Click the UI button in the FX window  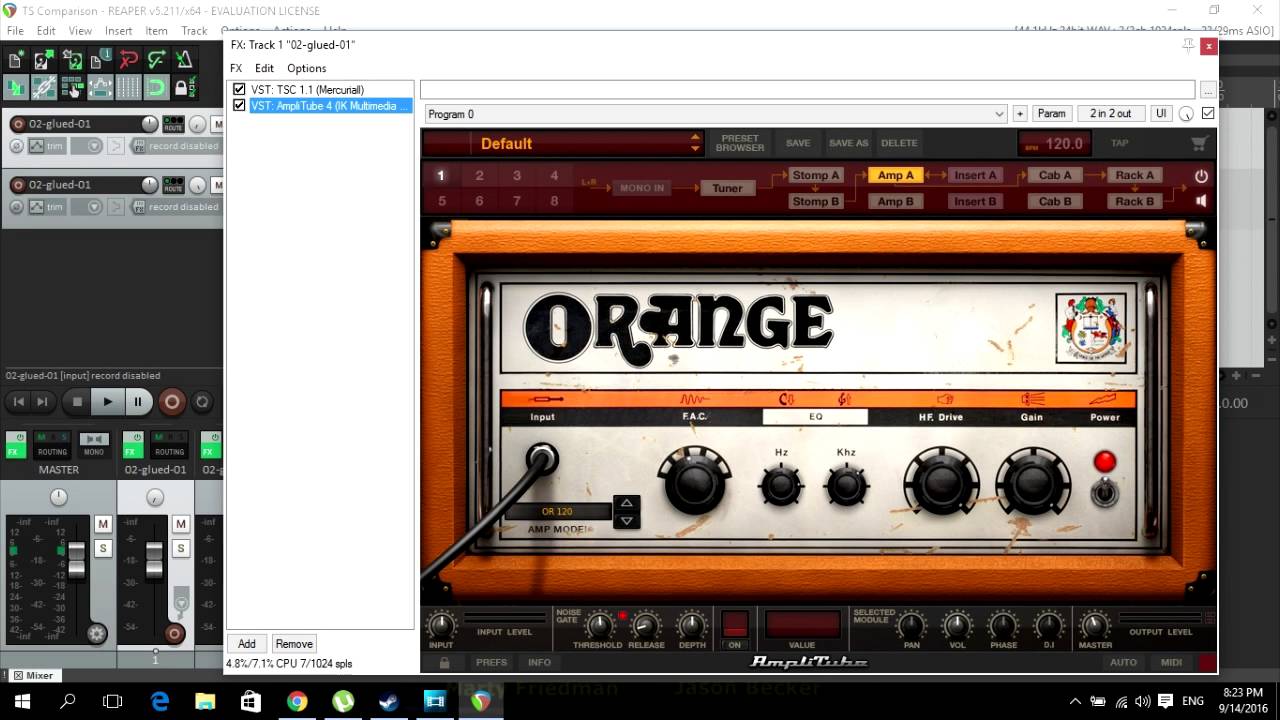tap(1161, 114)
